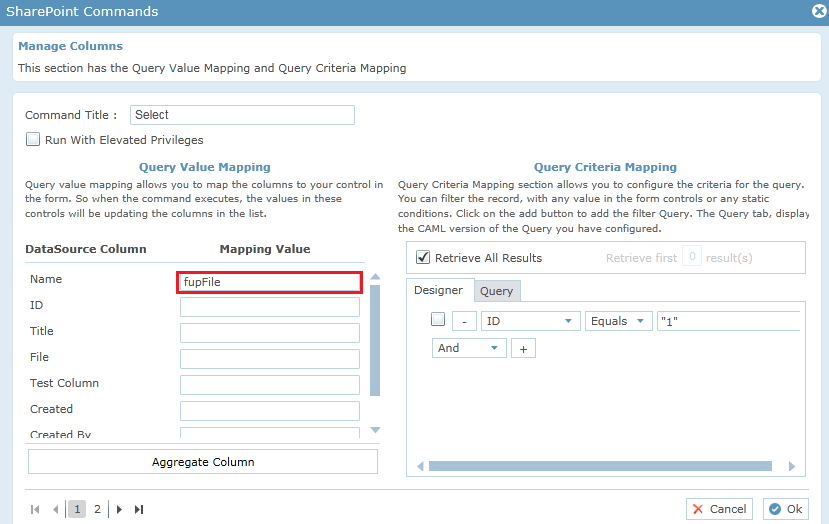
Task: Click the Query Criteria Mapping heading
Action: point(605,167)
